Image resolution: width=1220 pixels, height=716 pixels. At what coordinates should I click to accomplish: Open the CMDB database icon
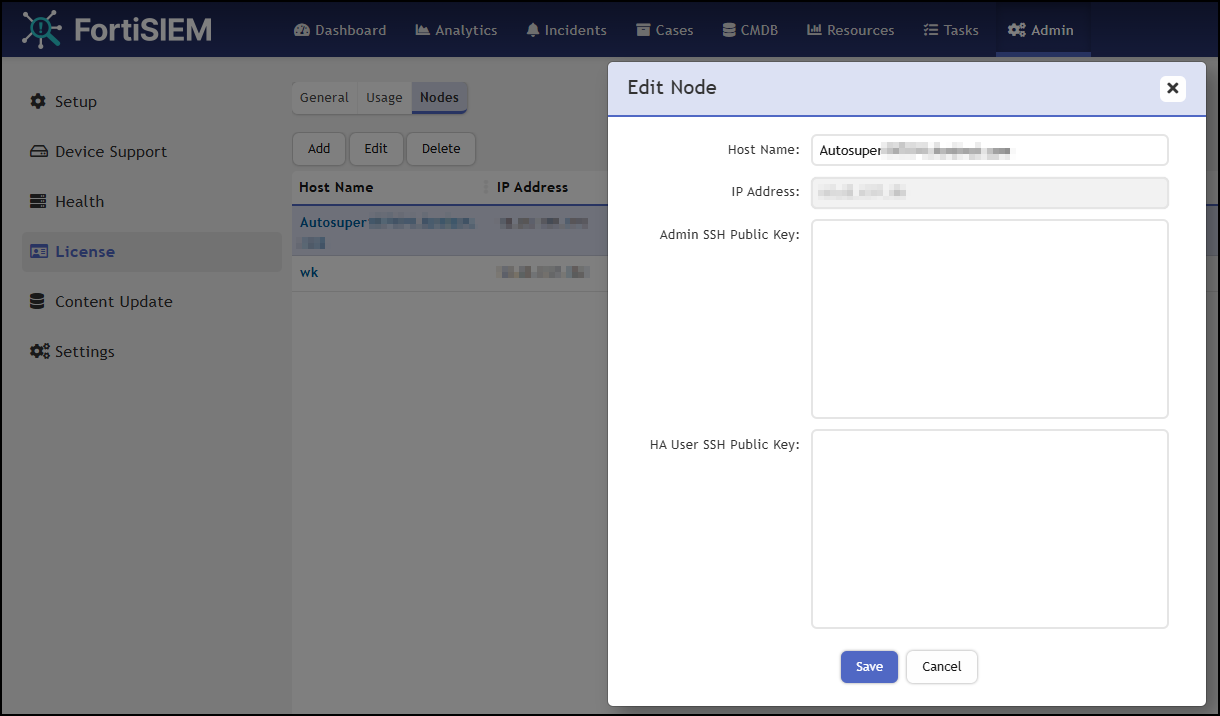point(729,30)
